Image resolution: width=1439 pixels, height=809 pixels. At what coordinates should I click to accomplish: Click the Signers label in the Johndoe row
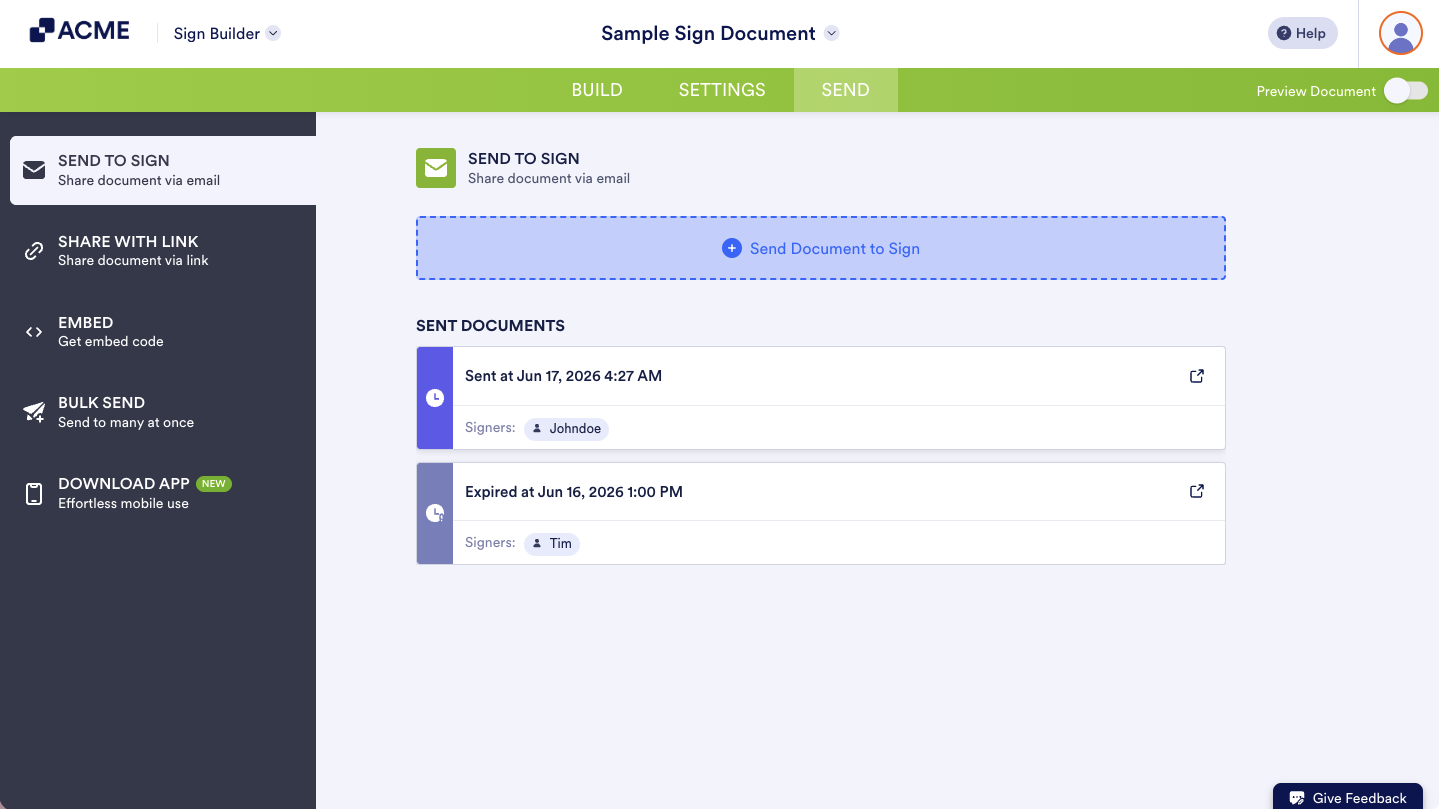490,427
